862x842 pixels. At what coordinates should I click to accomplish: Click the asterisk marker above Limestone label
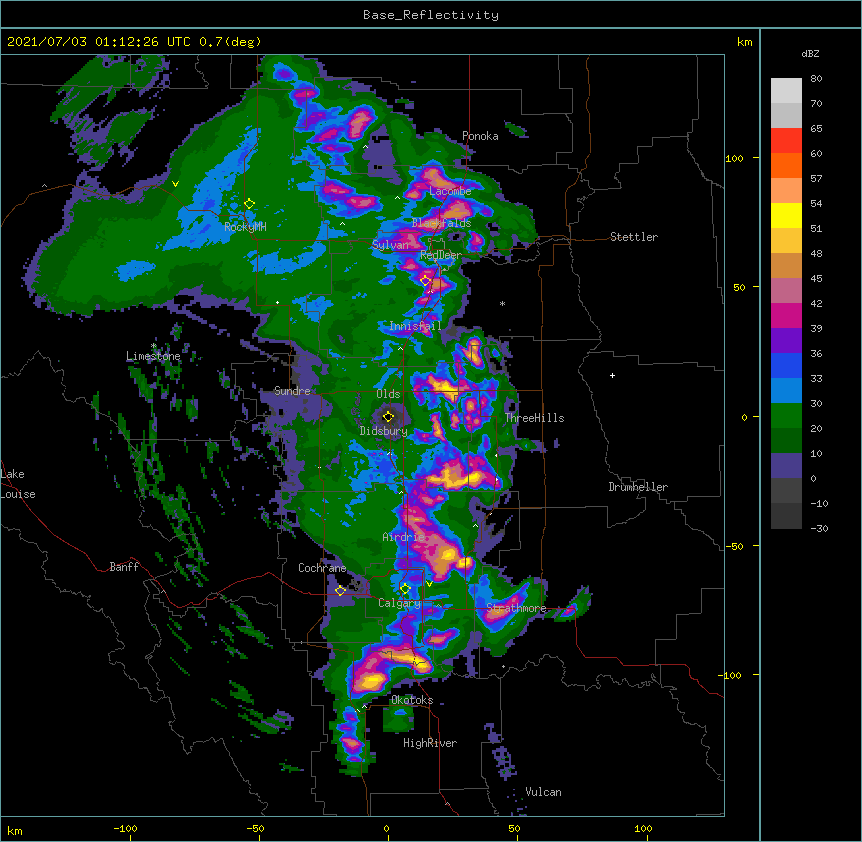154,346
